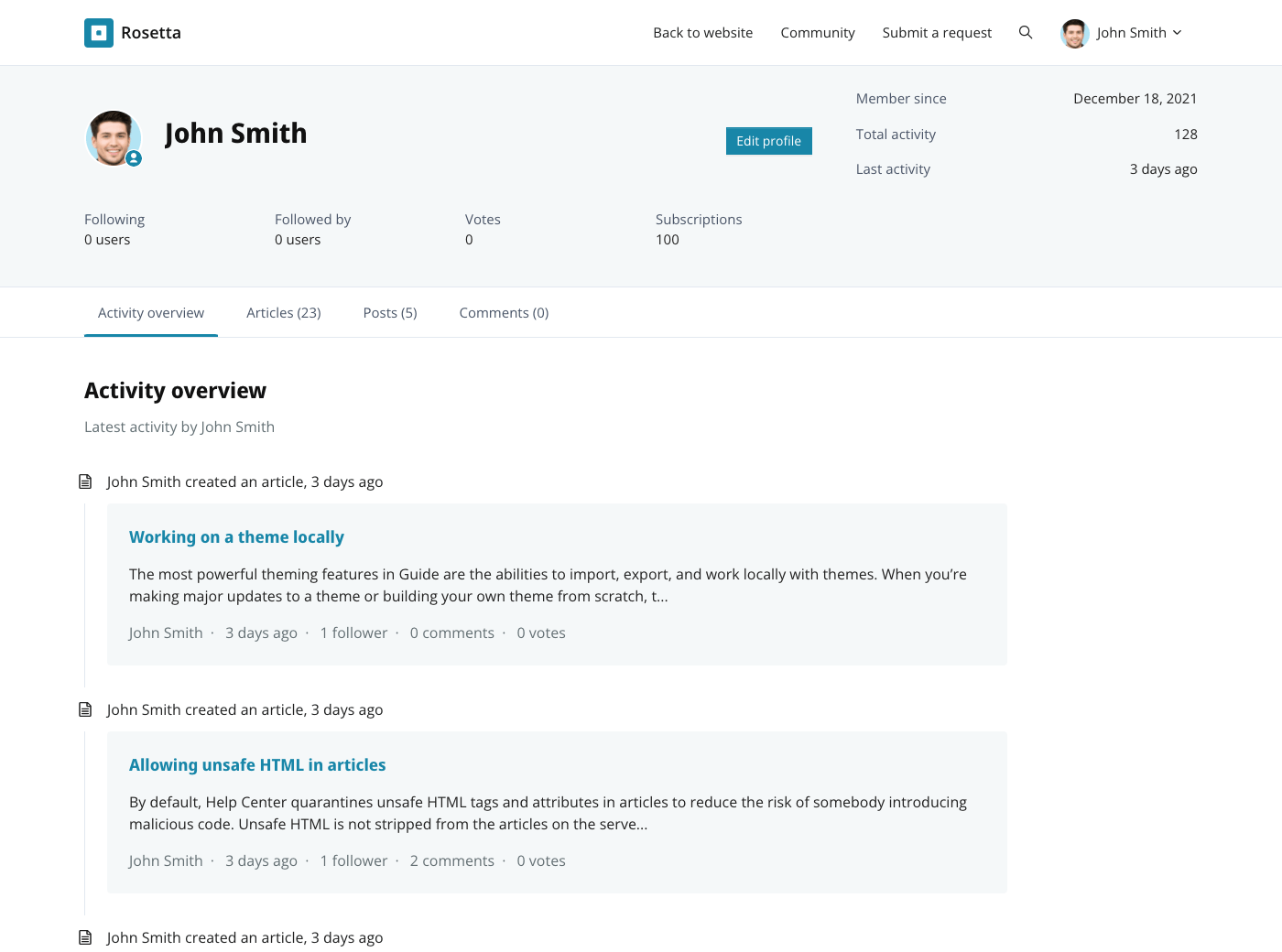Open article Working on a theme locally
The width and height of the screenshot is (1282, 952).
click(236, 537)
